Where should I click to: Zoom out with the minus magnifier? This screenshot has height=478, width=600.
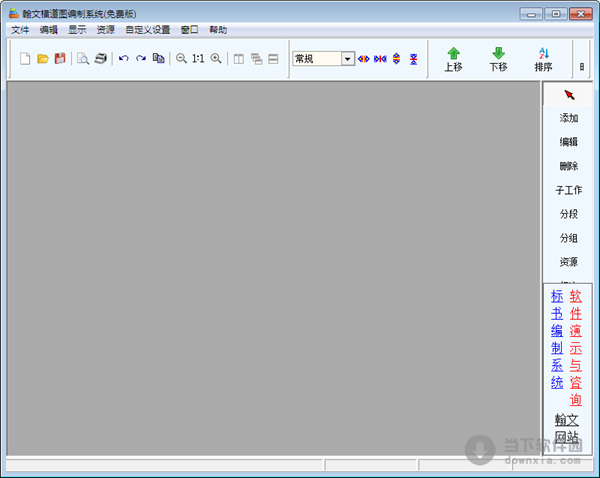click(181, 59)
